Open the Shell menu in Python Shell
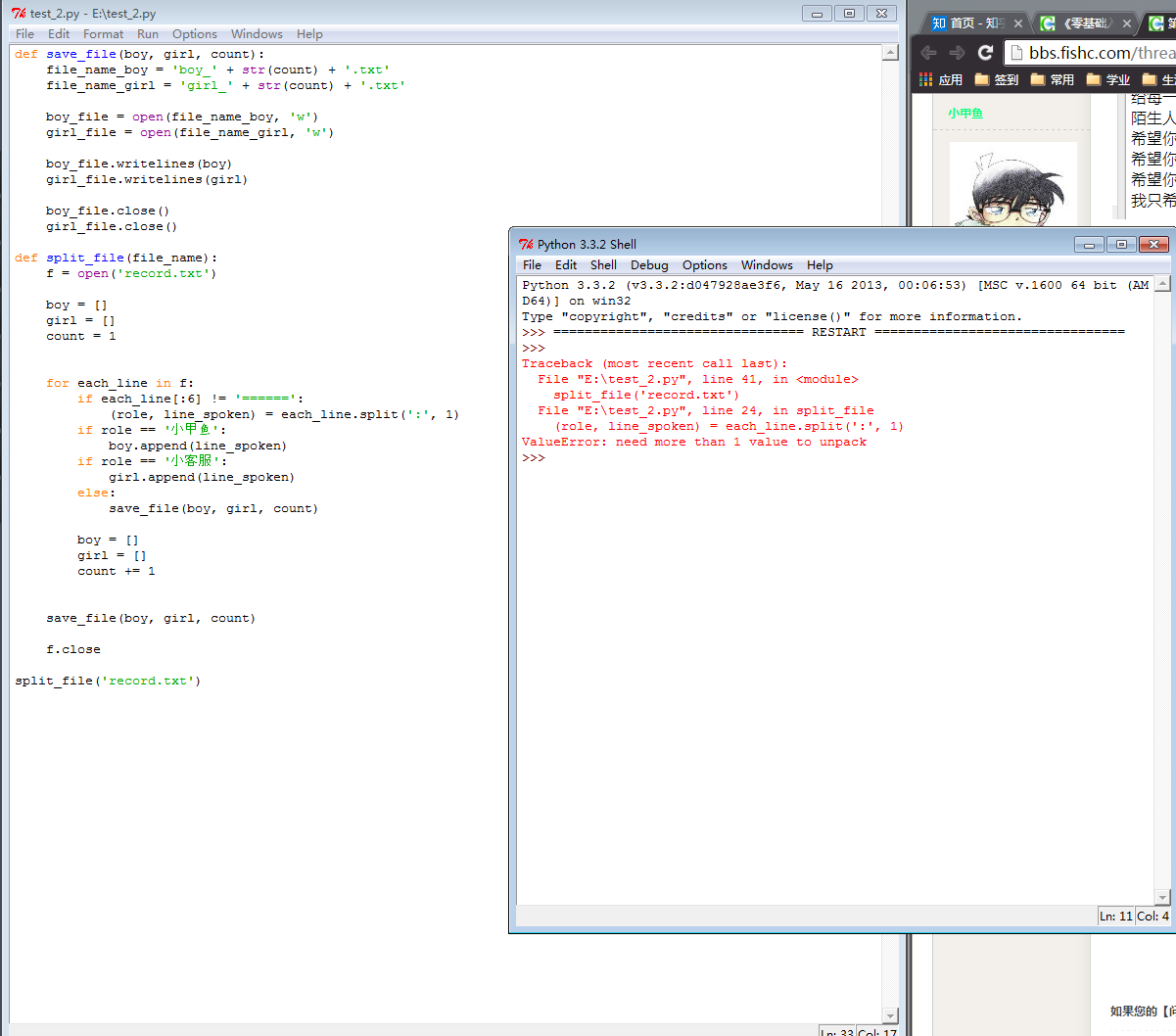The image size is (1176, 1036). [x=603, y=264]
